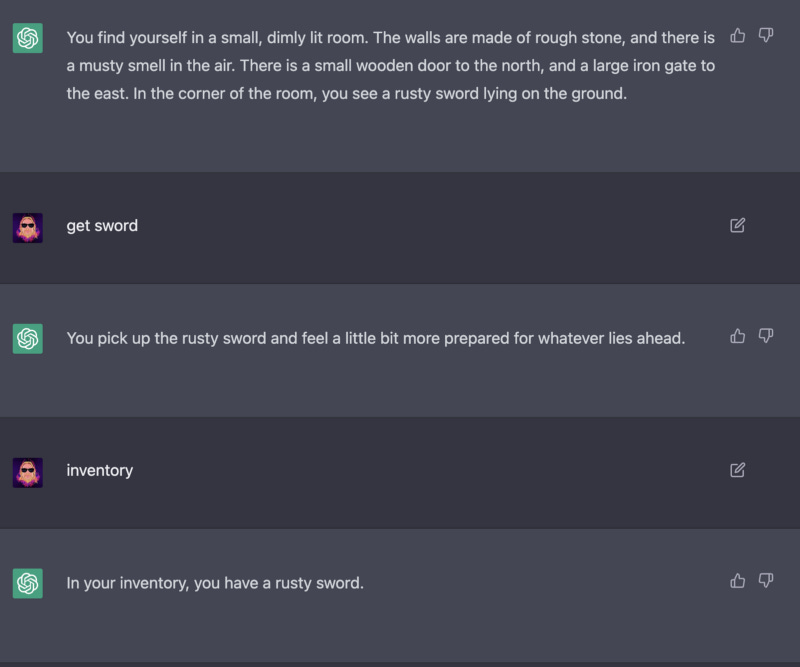Viewport: 800px width, 667px height.
Task: Thumbs down the room description response
Action: coord(766,35)
